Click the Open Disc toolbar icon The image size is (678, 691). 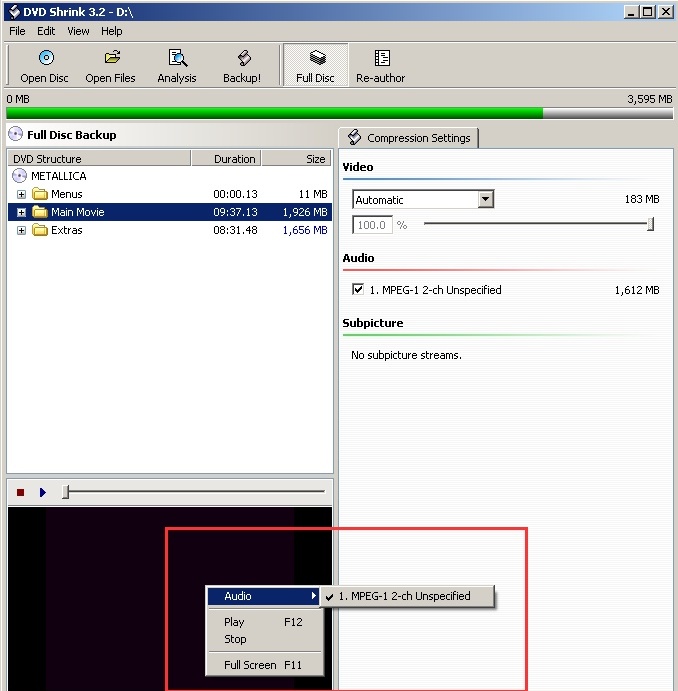click(46, 58)
